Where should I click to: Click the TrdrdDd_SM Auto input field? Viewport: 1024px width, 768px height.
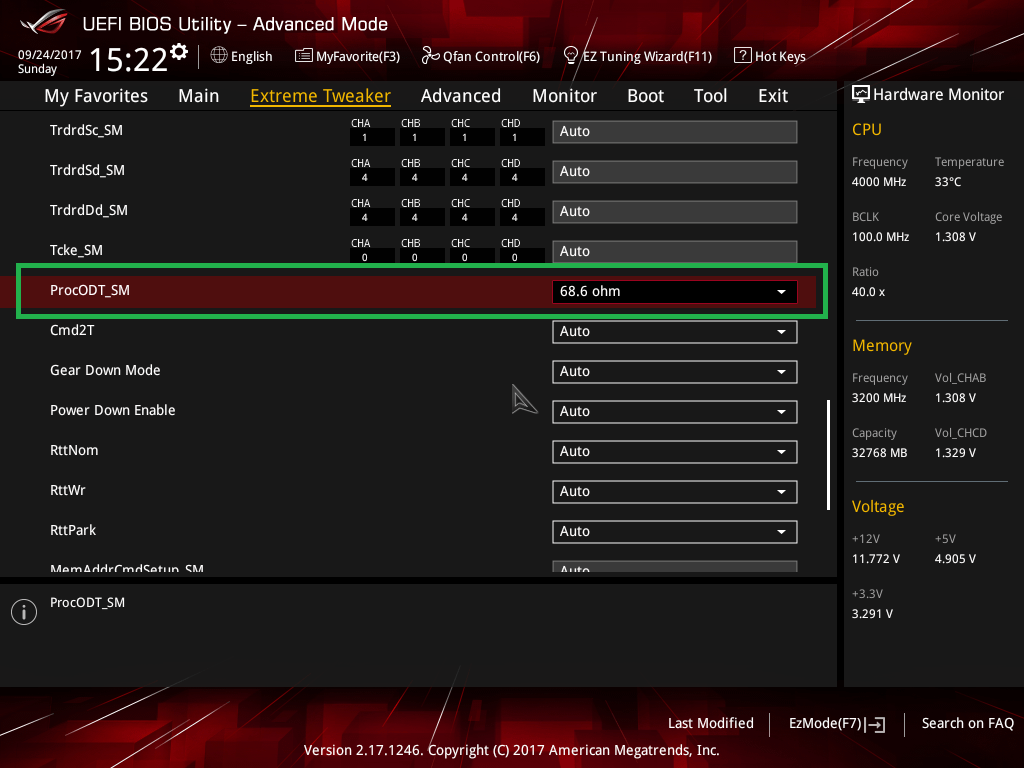[x=675, y=212]
